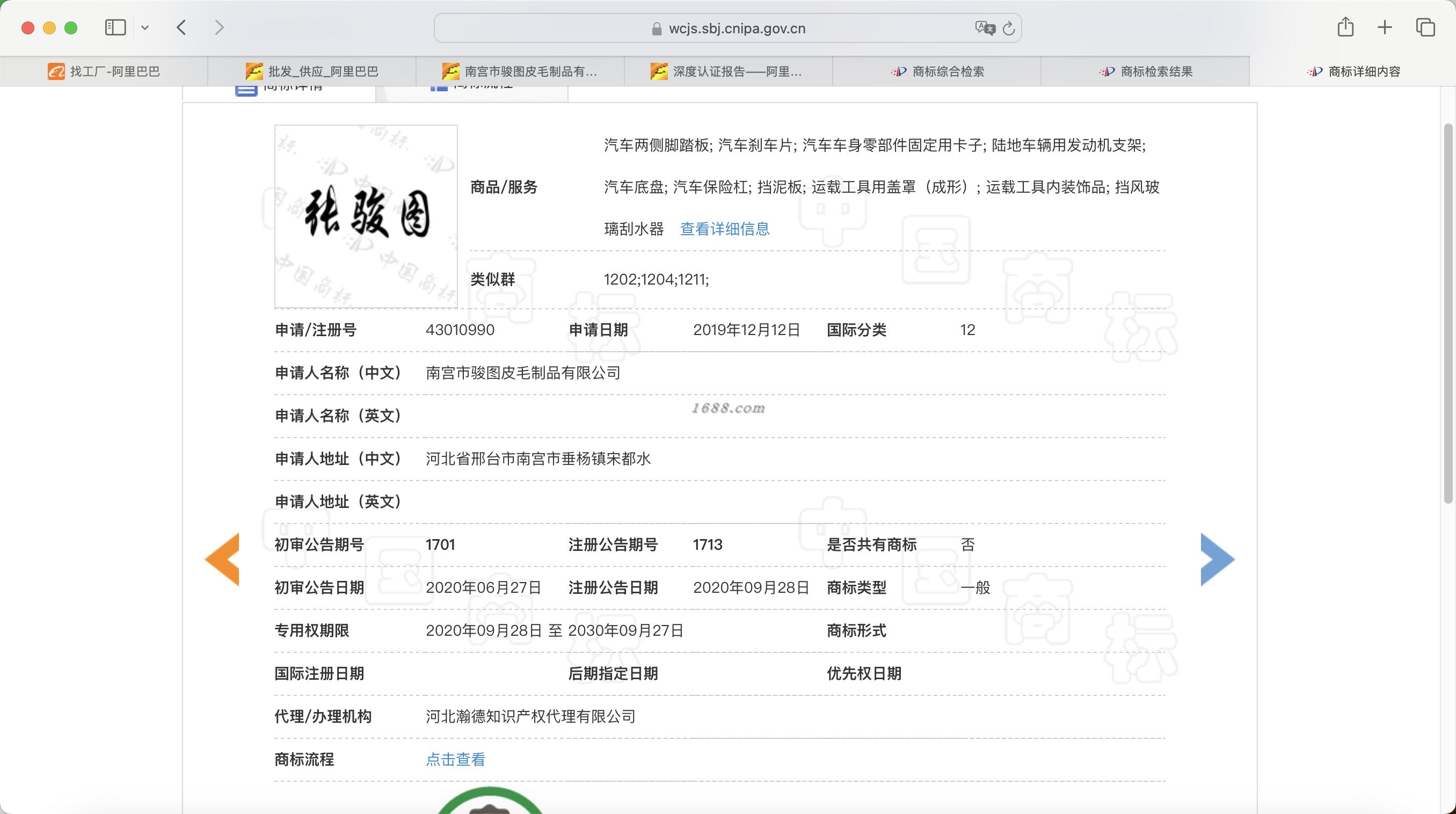Toggle the Safari sidebar icon
The image size is (1456, 814).
coord(115,27)
